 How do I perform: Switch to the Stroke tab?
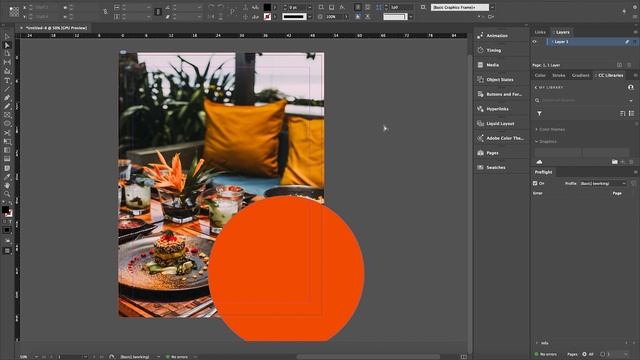click(558, 76)
